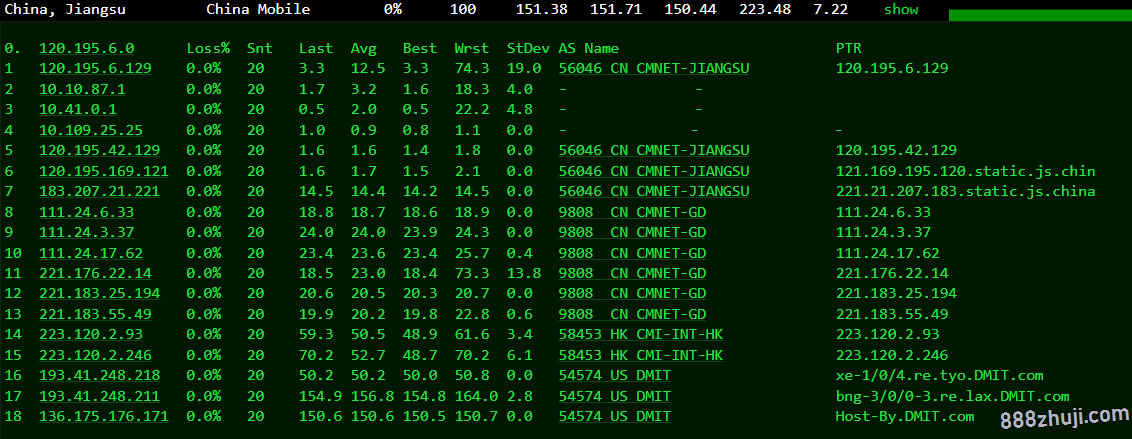The height and width of the screenshot is (439, 1132).
Task: Follow the 193.41.248.211 IP link
Action: click(100, 396)
